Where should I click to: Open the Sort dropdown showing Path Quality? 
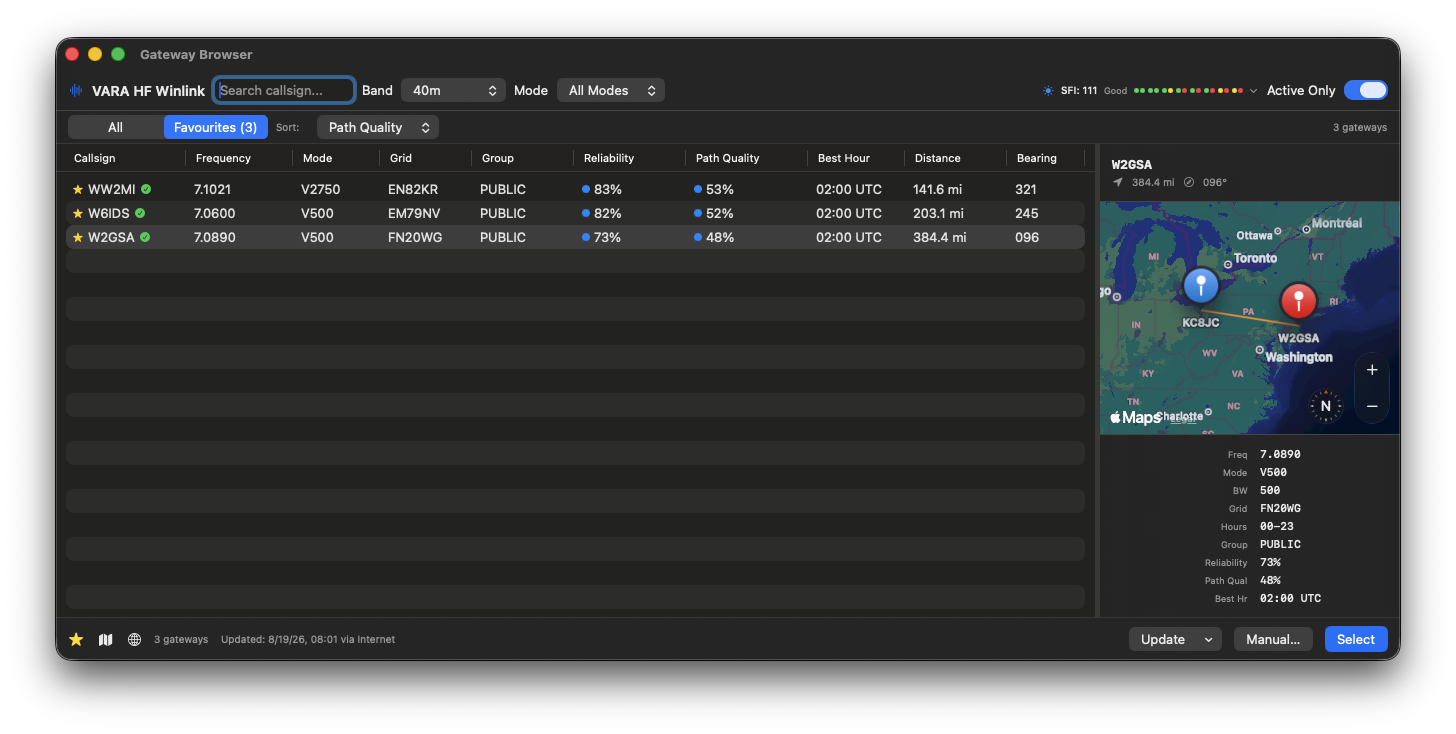coord(378,127)
